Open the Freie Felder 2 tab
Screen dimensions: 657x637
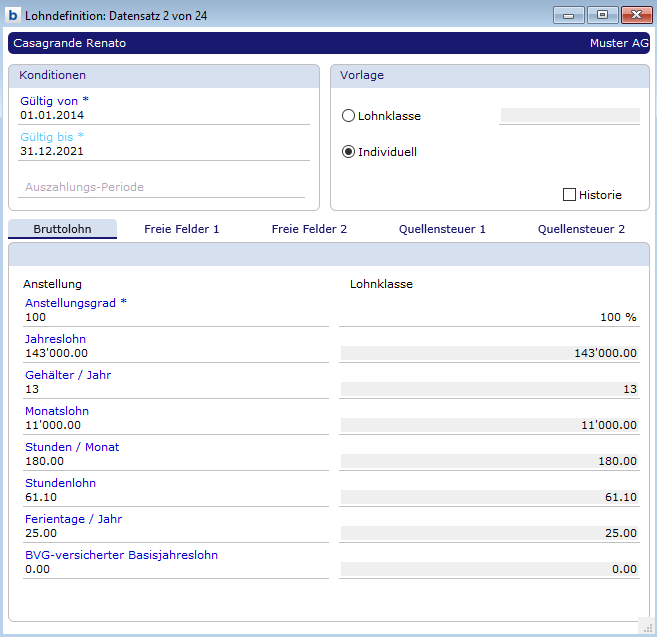[x=309, y=229]
